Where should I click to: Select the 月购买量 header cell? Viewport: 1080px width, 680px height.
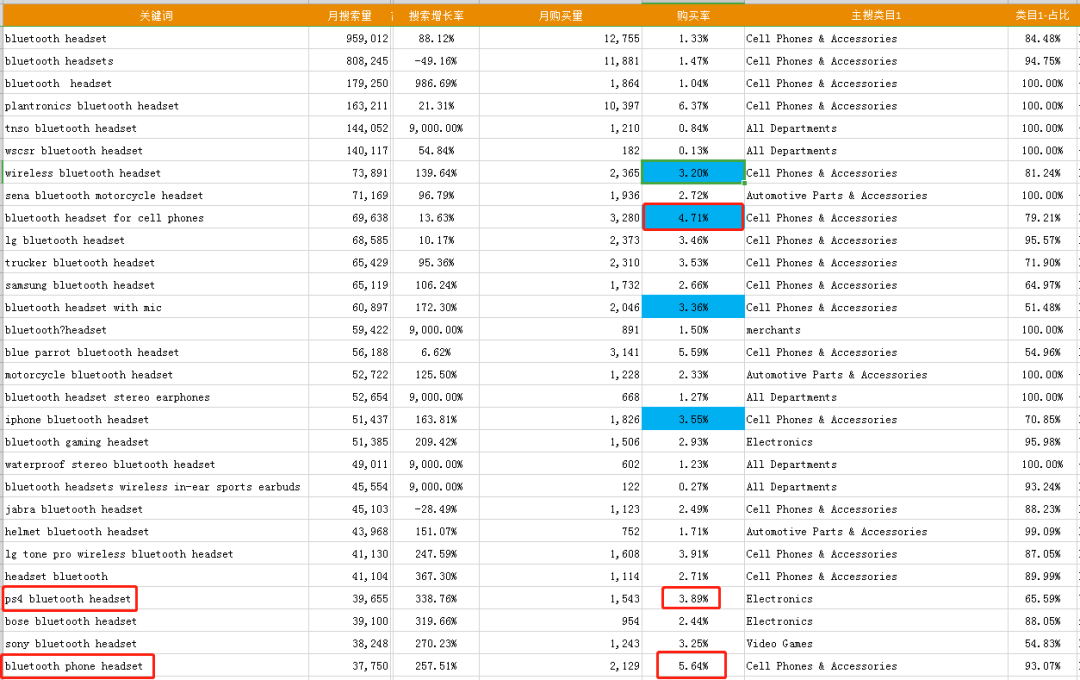[560, 16]
